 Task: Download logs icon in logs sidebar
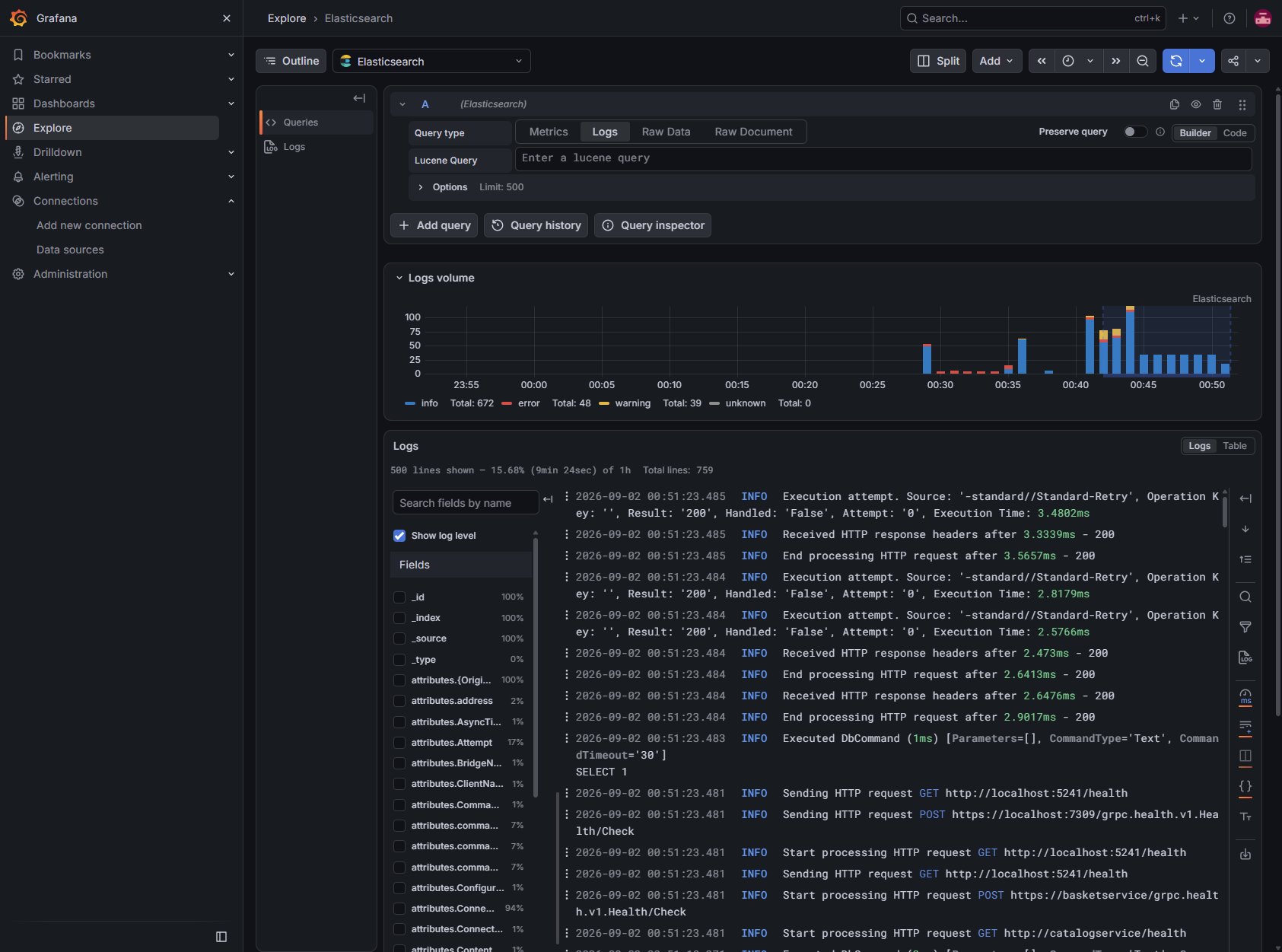[x=1245, y=855]
